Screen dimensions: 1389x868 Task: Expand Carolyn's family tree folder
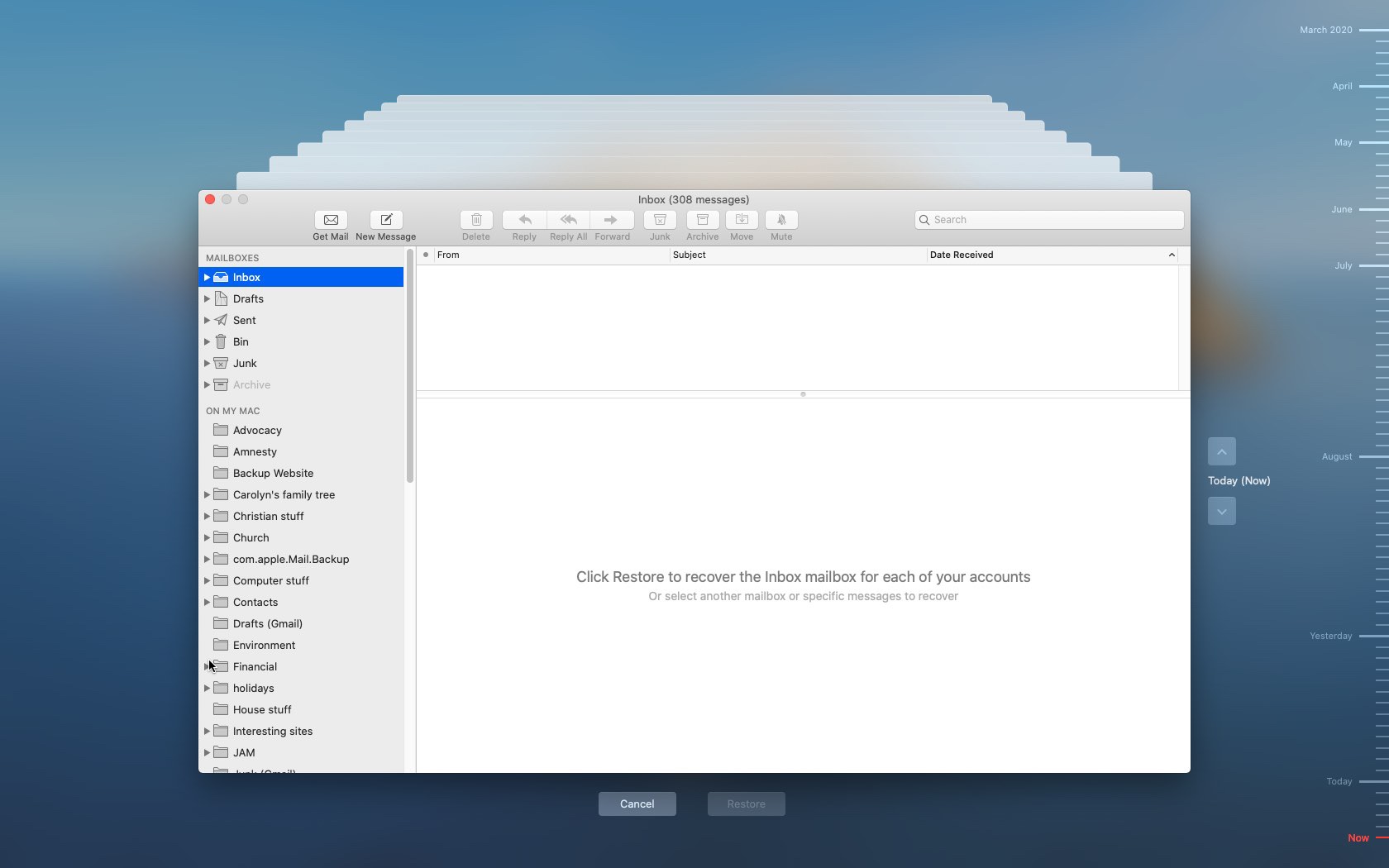[207, 494]
